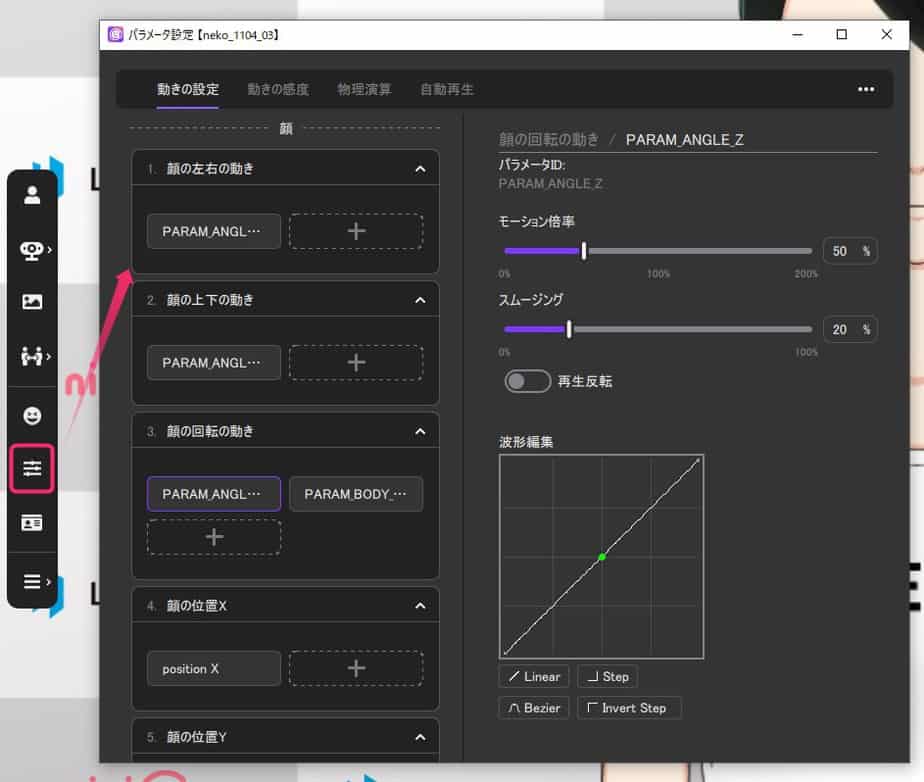Collapse the 顔の左右の動き section
Image resolution: width=924 pixels, height=782 pixels.
pyautogui.click(x=420, y=169)
